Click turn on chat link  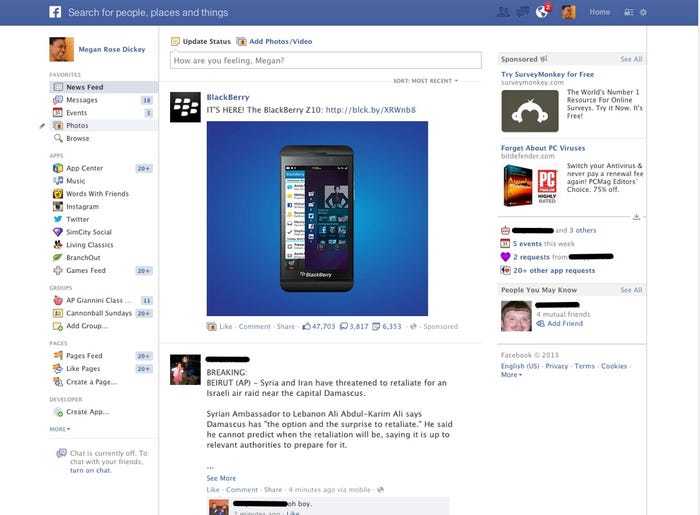[x=91, y=470]
